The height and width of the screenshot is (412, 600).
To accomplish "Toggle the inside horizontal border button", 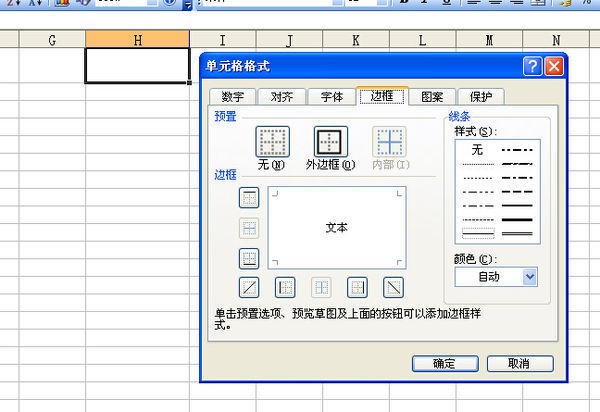I will tap(249, 228).
